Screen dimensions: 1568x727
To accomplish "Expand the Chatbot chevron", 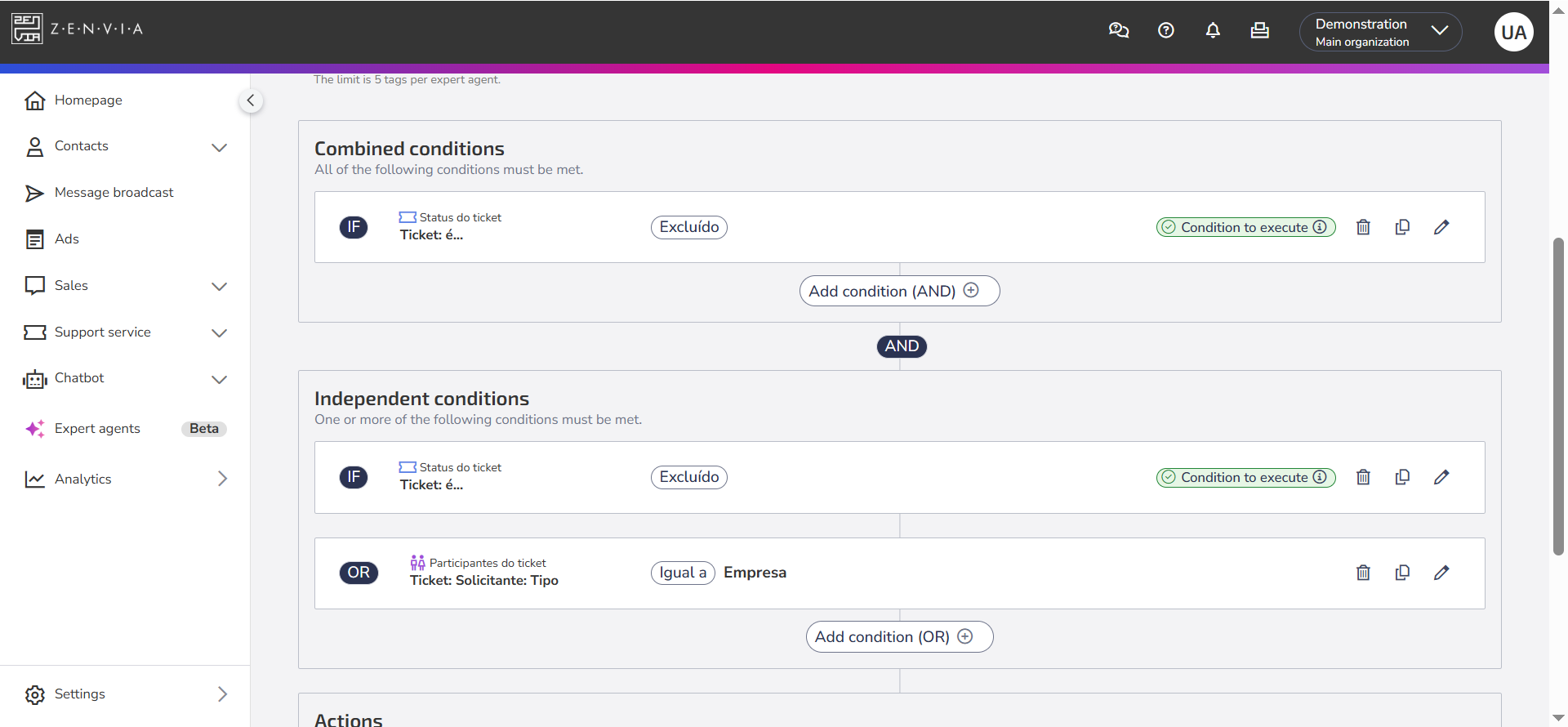I will pyautogui.click(x=219, y=379).
